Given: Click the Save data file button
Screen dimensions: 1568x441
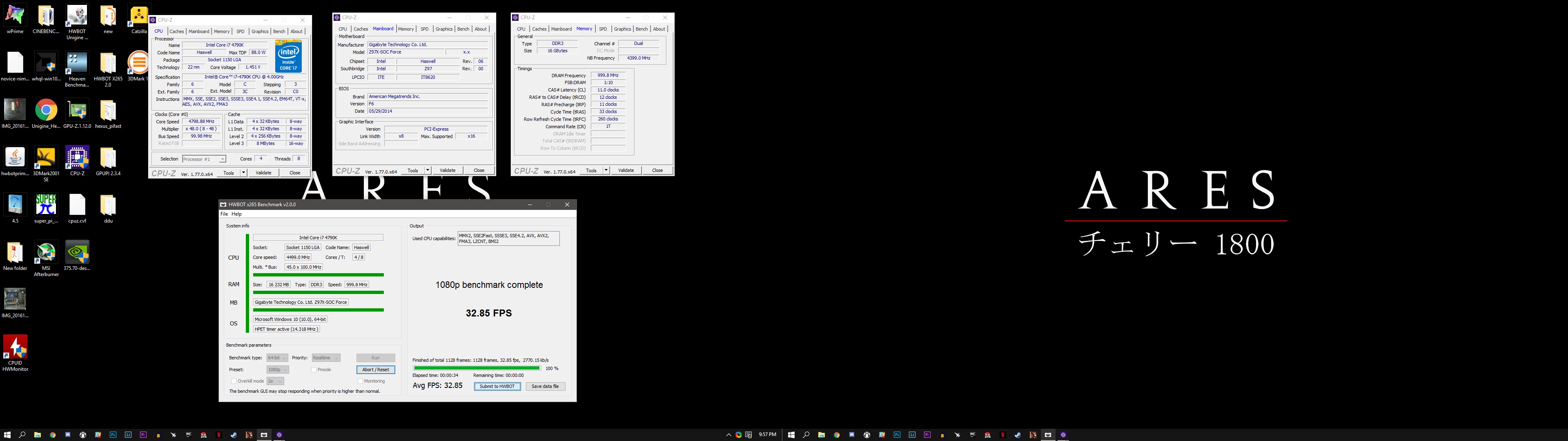Looking at the screenshot, I should coord(546,387).
